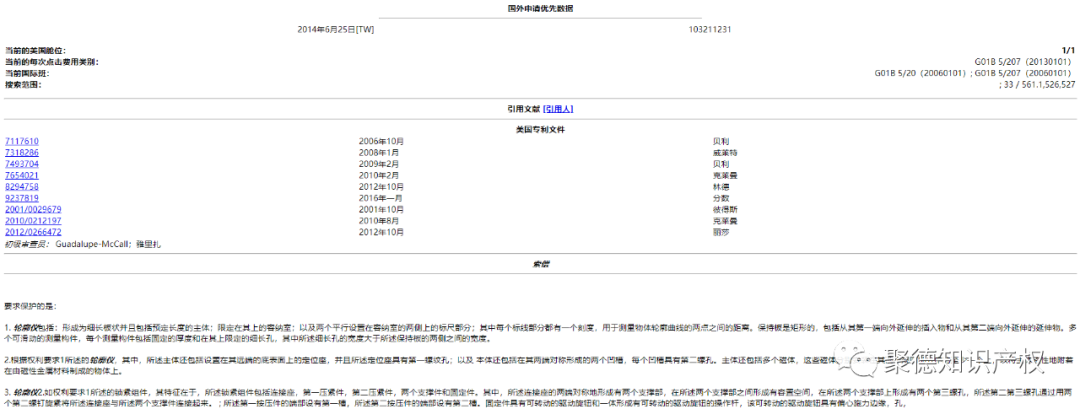Click the 搜索范围 label
Viewport: 1080px width, 409px height.
(23, 85)
